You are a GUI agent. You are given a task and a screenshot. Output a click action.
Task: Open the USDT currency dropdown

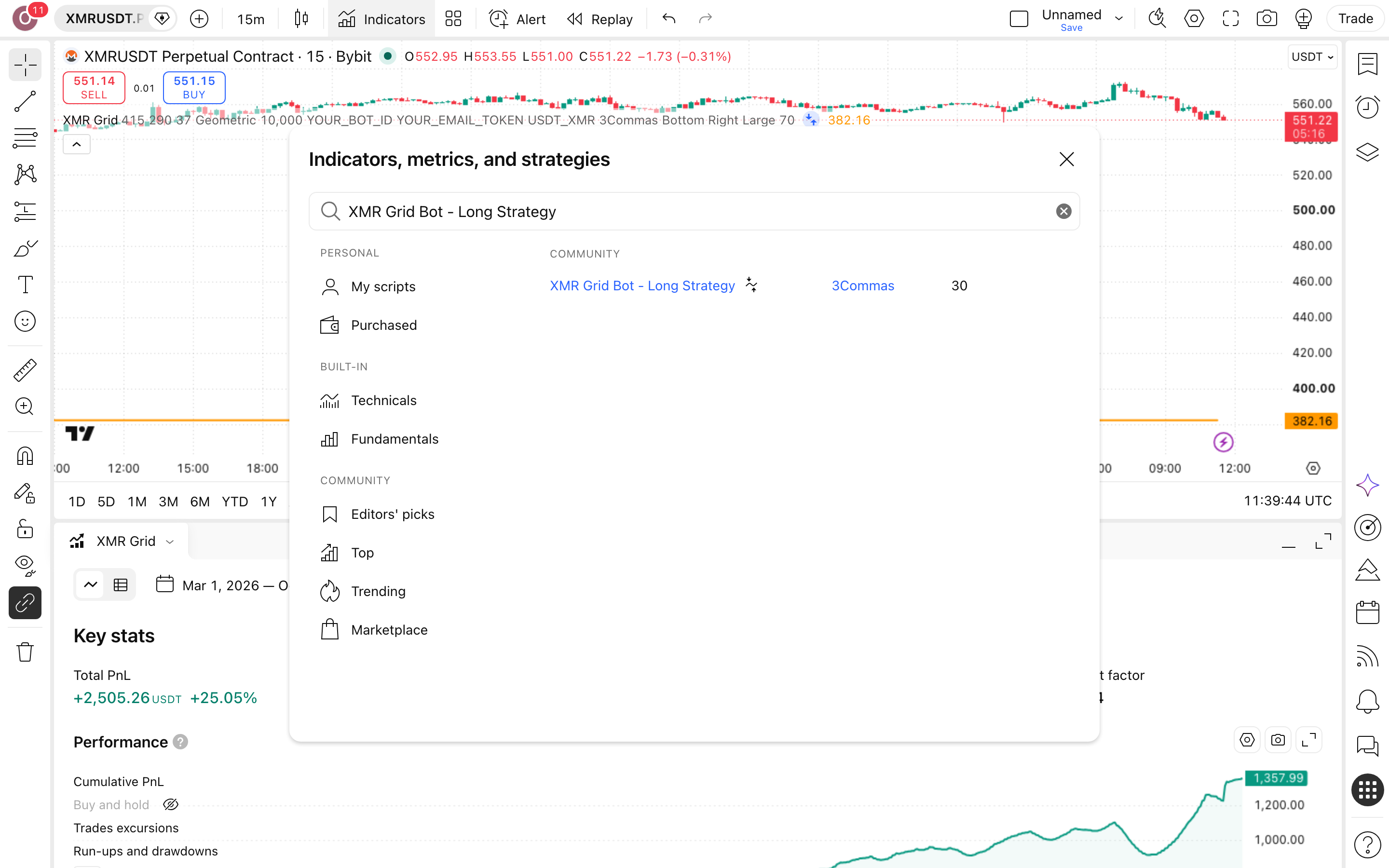coord(1312,57)
